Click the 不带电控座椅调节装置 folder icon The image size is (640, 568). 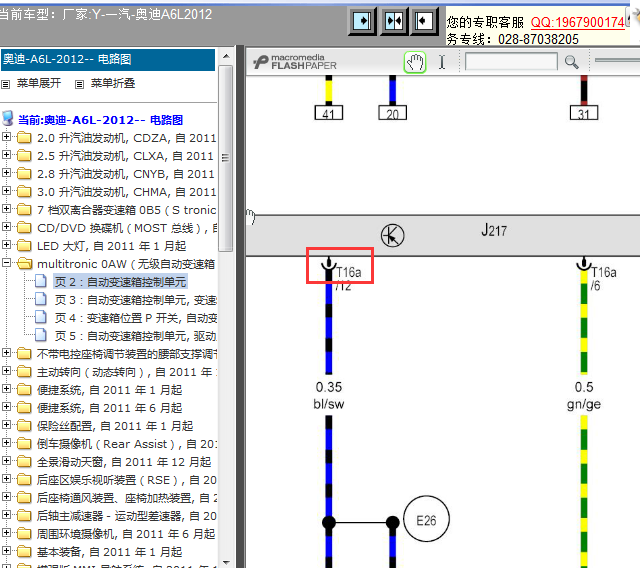pos(24,353)
